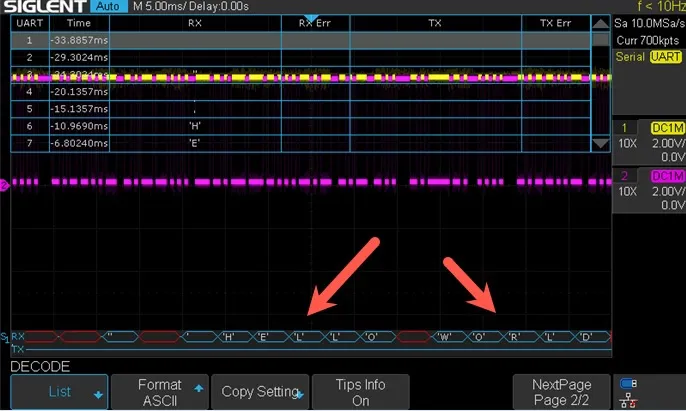Toggle Tips Info On setting
This screenshot has height=411, width=686.
coord(360,392)
